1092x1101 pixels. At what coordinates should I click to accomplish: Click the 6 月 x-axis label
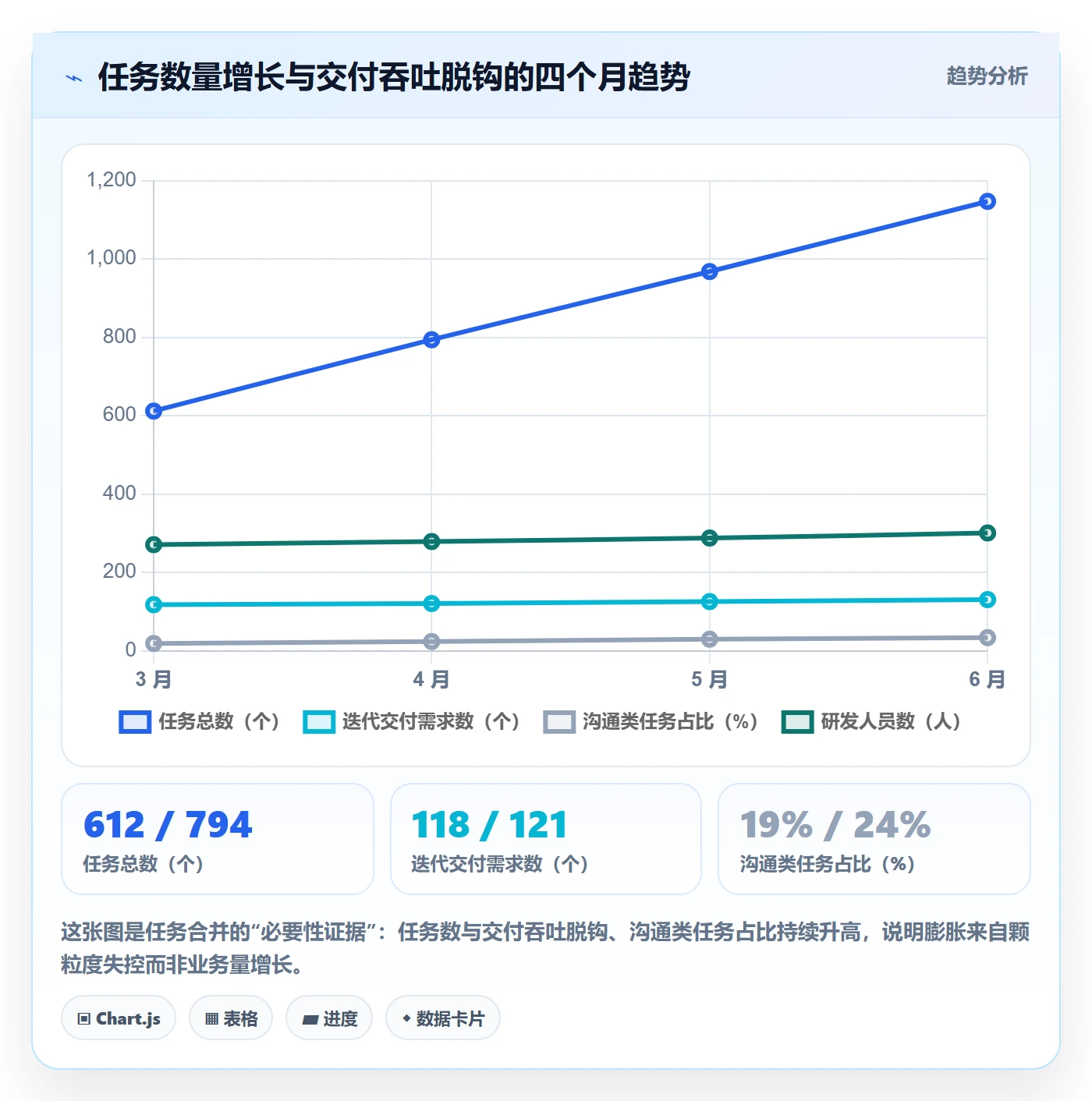coord(987,679)
